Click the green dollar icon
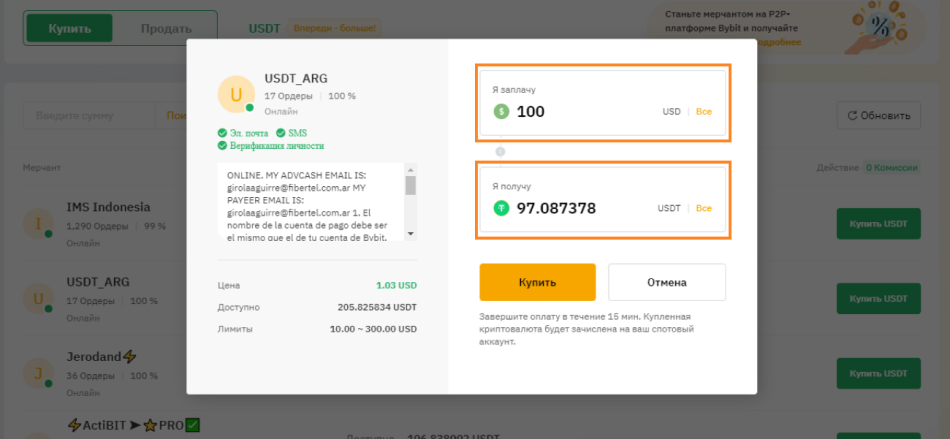Screen dimensions: 950x439 tap(501, 112)
